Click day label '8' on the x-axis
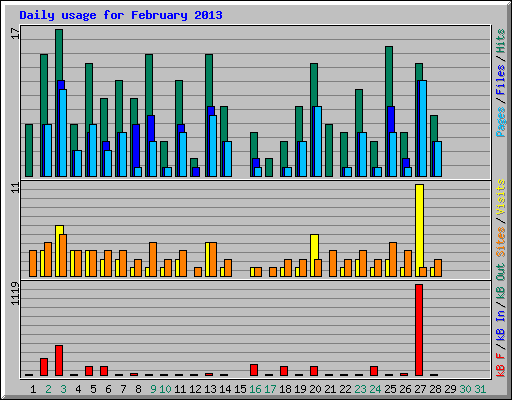Screen dimensions: 512x400 click(138, 389)
